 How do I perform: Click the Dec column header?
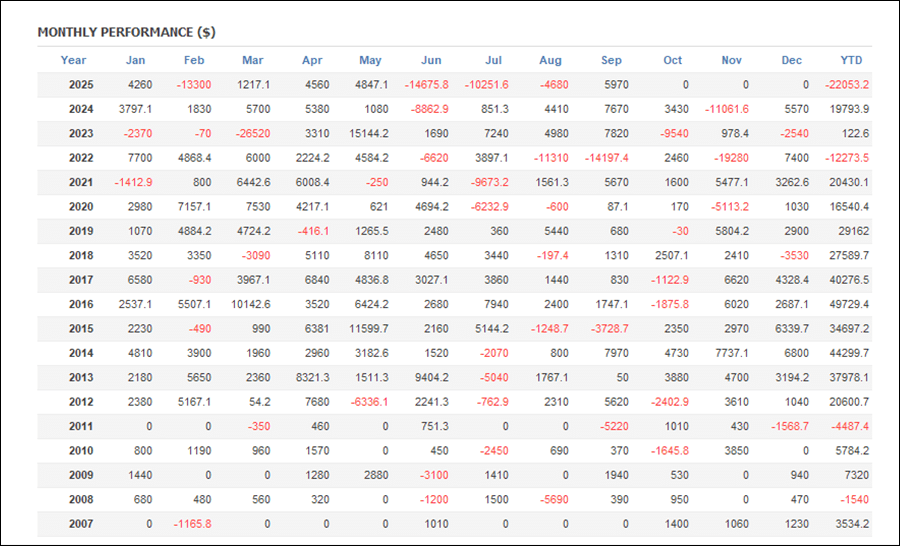[791, 60]
